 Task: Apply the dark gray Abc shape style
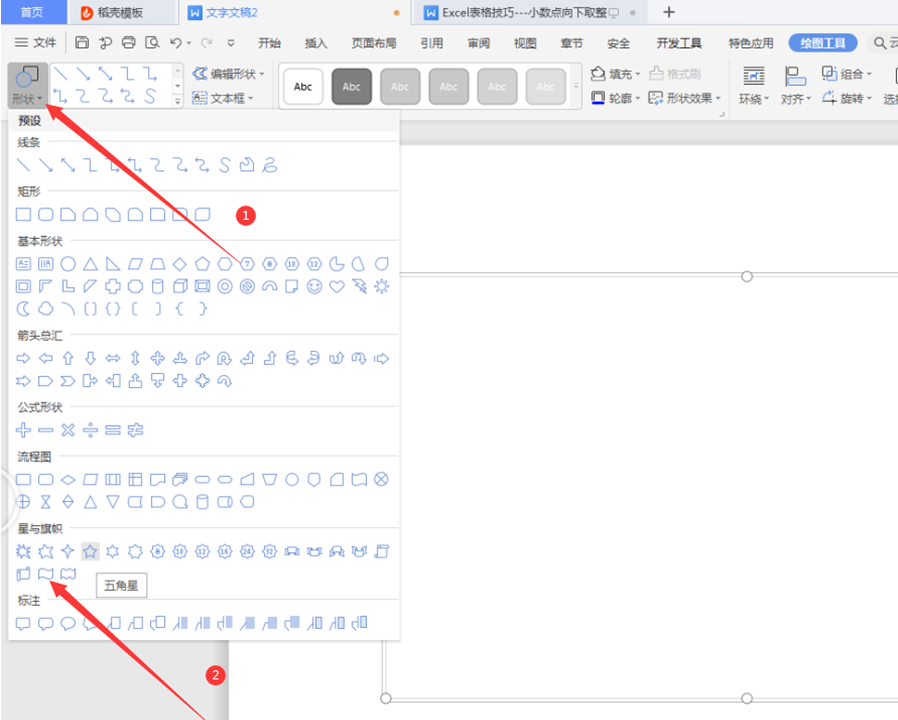pos(351,87)
